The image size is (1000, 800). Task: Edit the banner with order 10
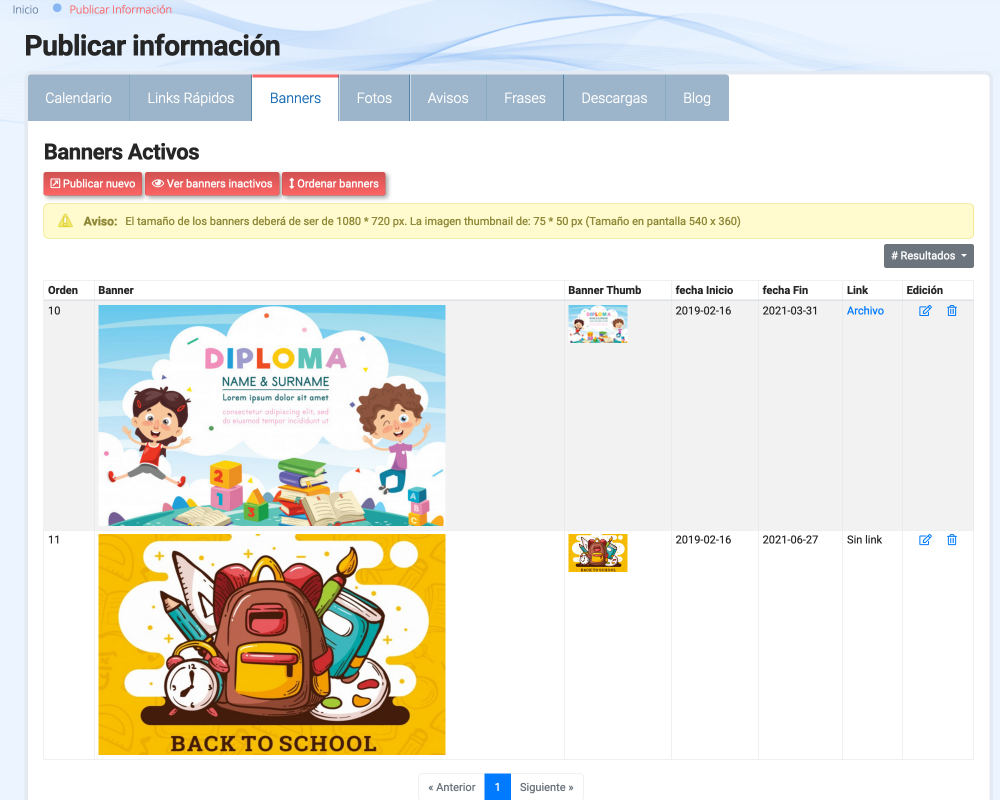click(x=925, y=311)
